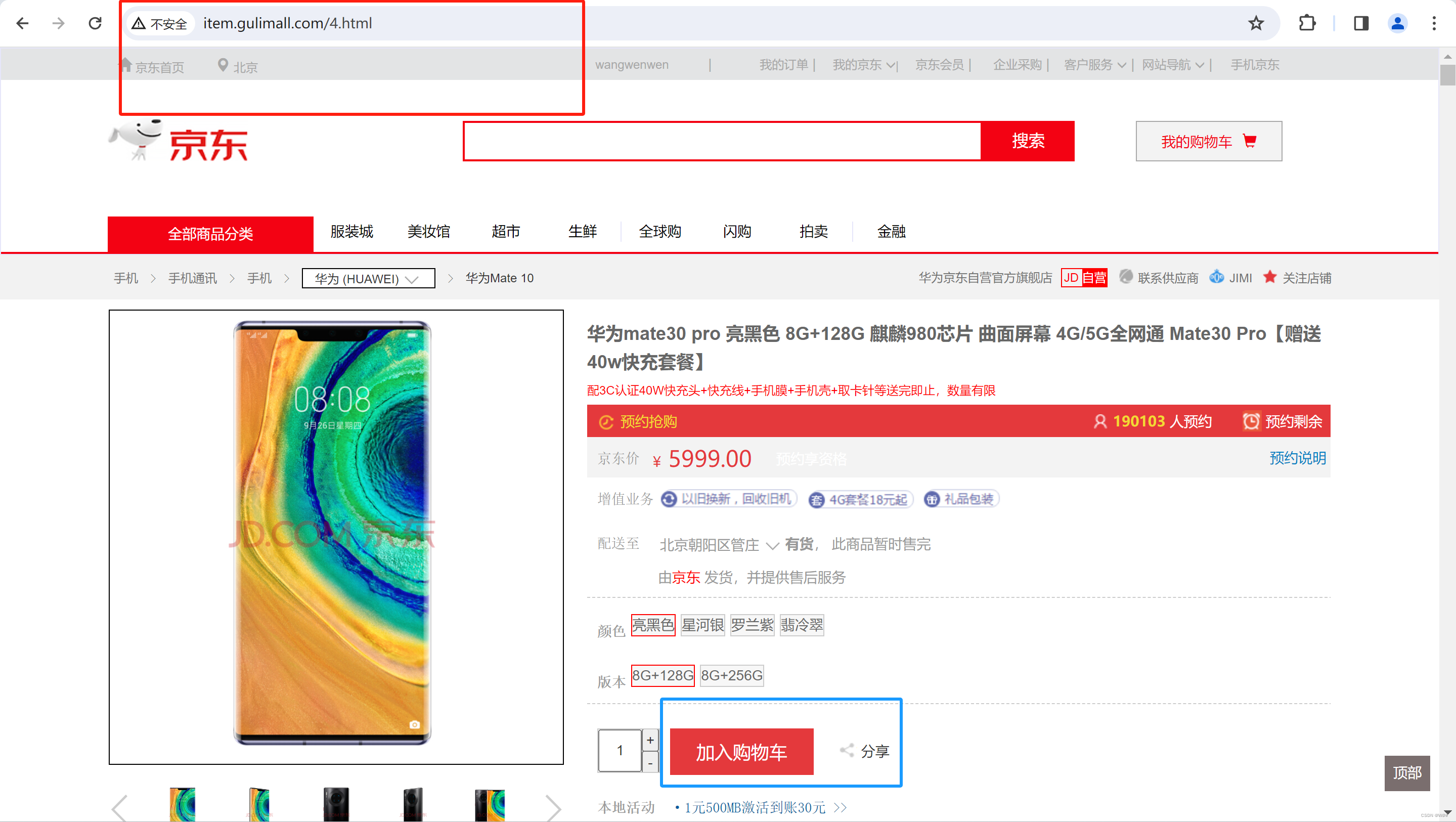Go to the 生鲜 tab
Viewport: 1456px width, 822px height.
click(x=583, y=231)
